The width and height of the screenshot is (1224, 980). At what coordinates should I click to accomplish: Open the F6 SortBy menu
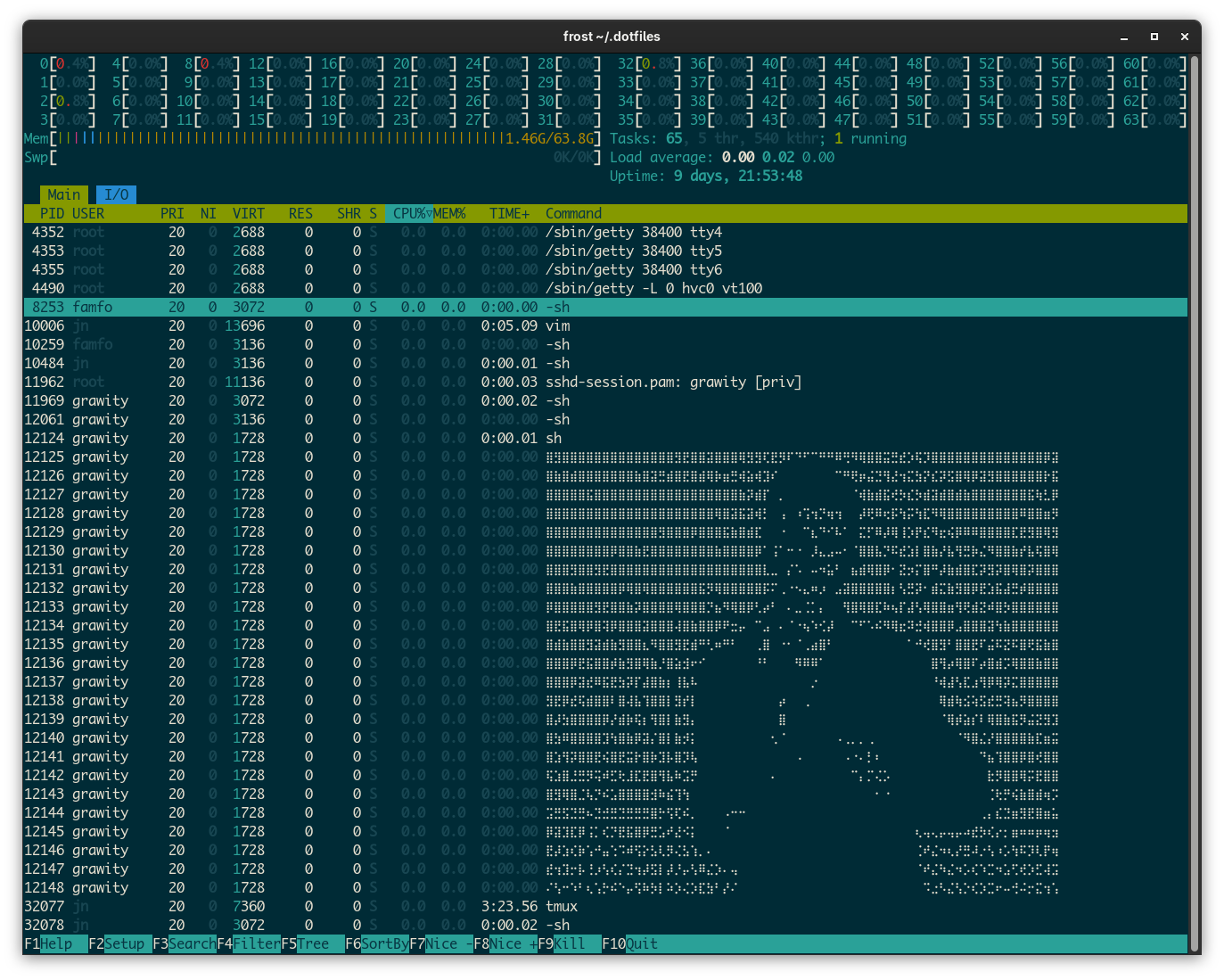pos(377,943)
